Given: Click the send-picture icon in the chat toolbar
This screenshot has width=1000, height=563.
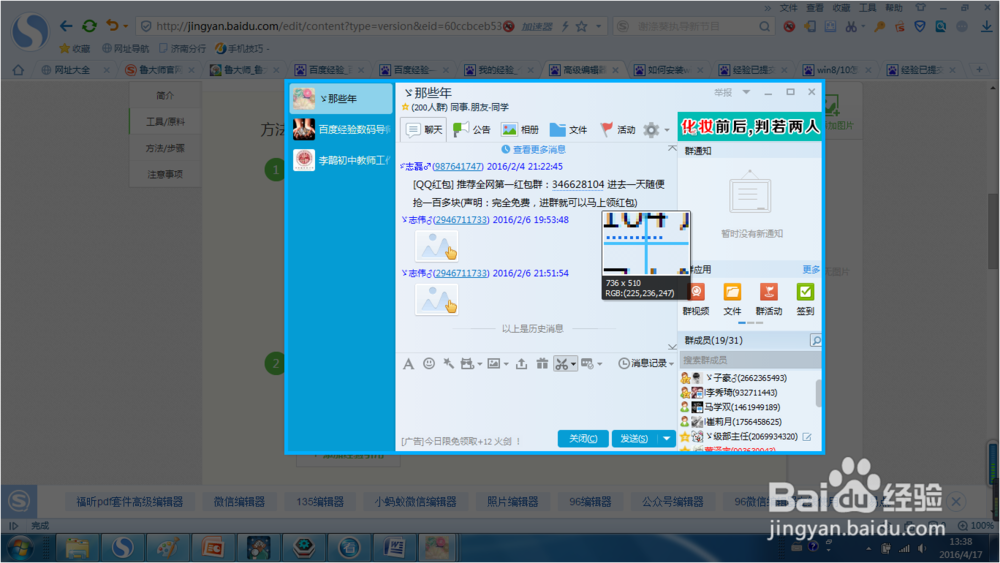Looking at the screenshot, I should [x=494, y=363].
